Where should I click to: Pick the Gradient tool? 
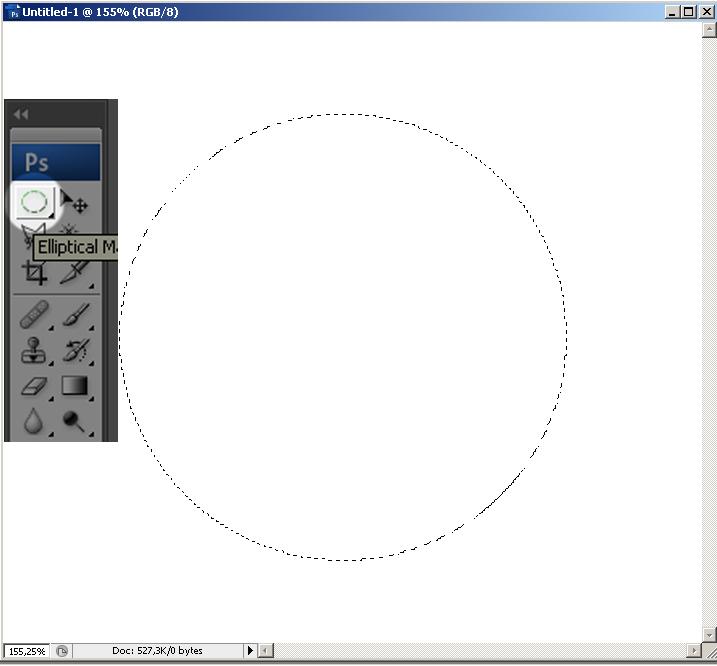point(75,386)
